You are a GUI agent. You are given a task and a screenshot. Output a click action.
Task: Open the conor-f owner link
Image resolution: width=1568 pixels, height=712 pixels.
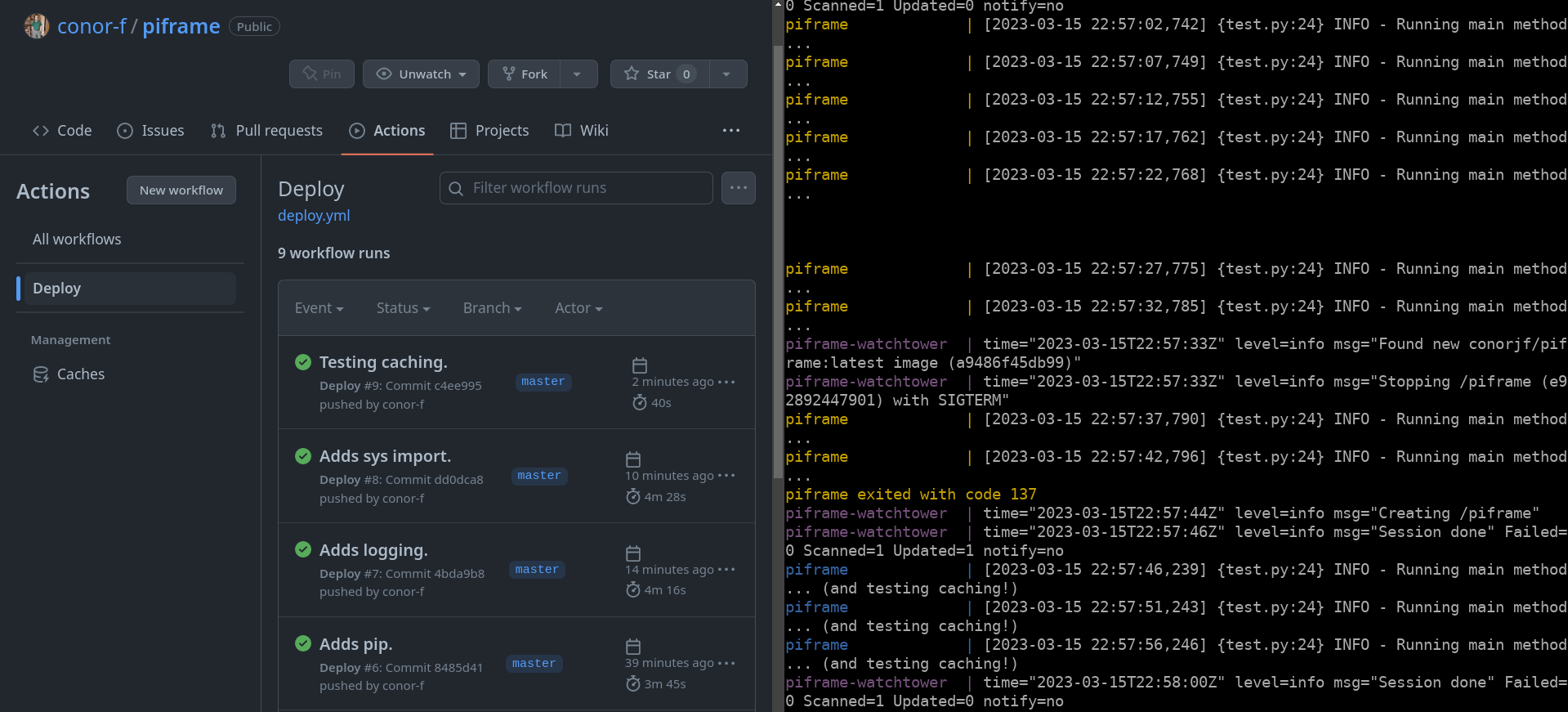92,26
